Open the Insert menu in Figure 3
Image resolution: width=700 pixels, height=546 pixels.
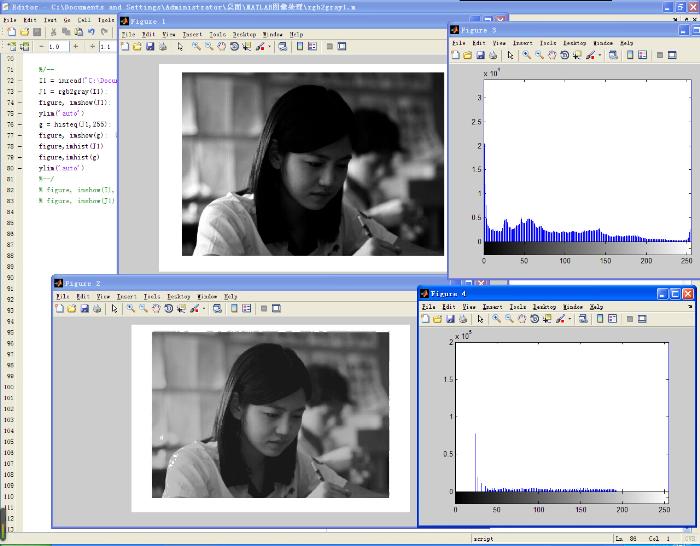pyautogui.click(x=523, y=43)
